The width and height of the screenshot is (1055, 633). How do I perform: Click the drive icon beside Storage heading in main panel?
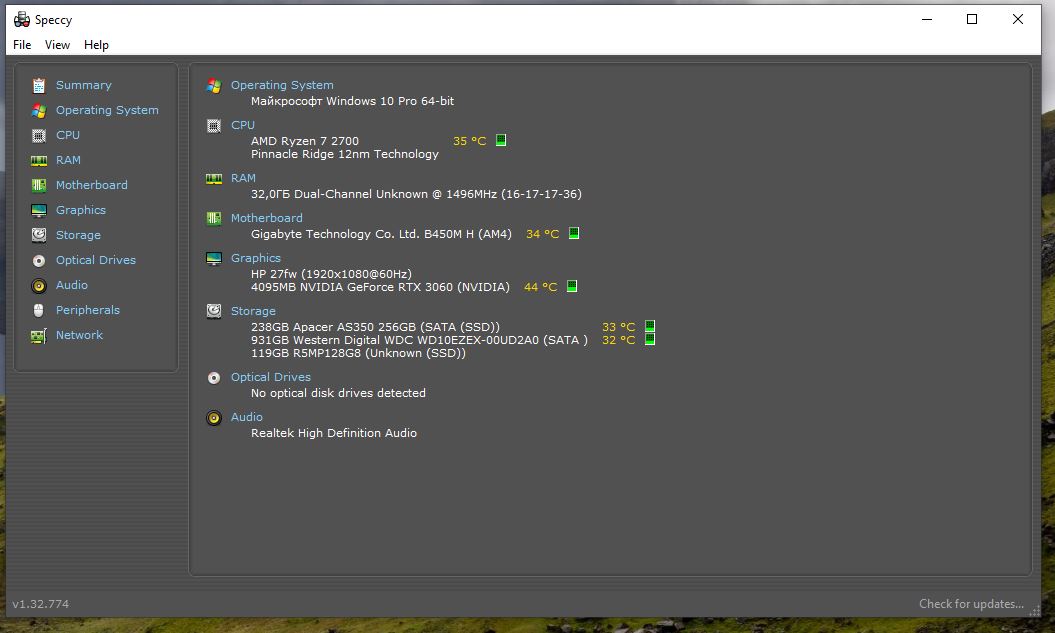214,311
